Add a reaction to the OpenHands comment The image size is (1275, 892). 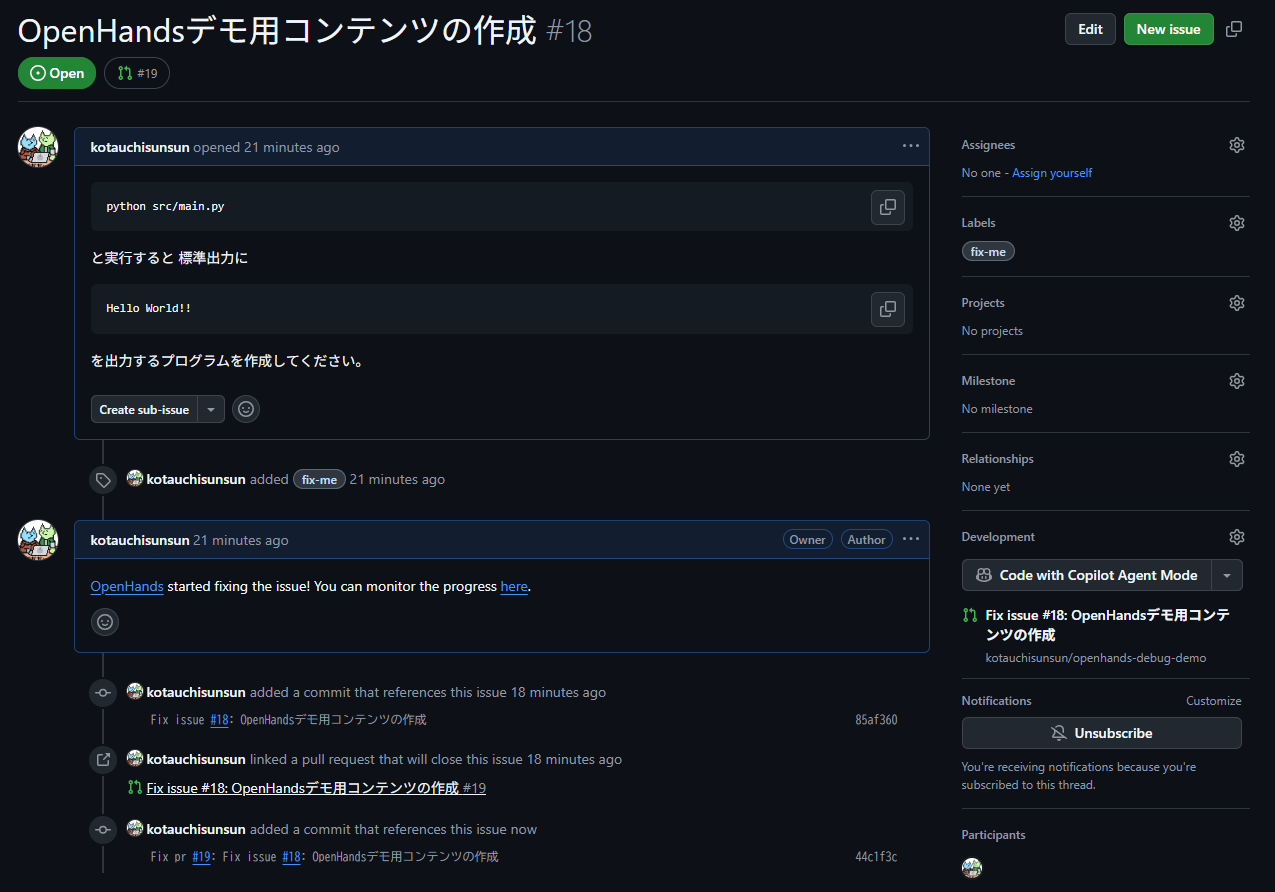[104, 621]
